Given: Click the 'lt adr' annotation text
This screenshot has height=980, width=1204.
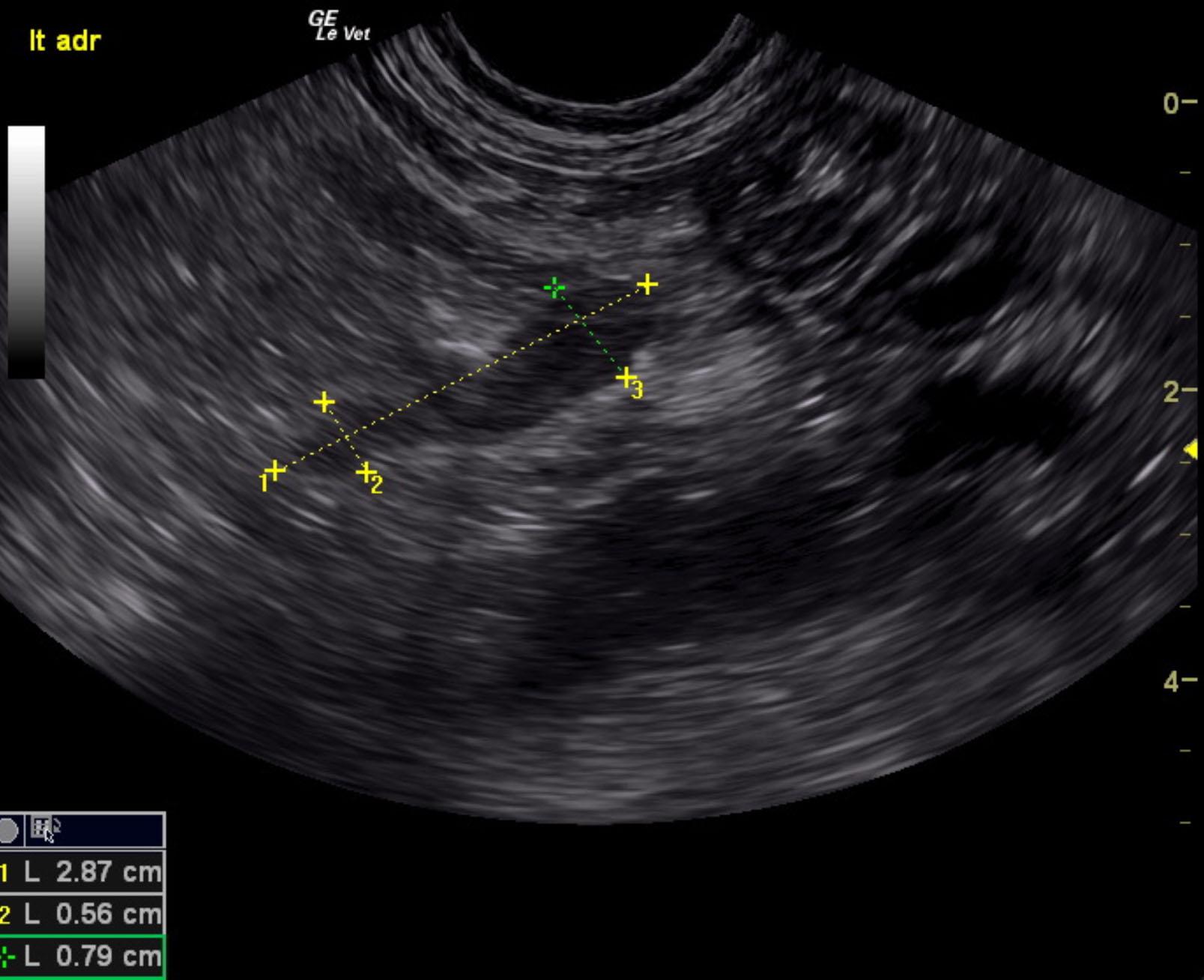Looking at the screenshot, I should point(64,40).
